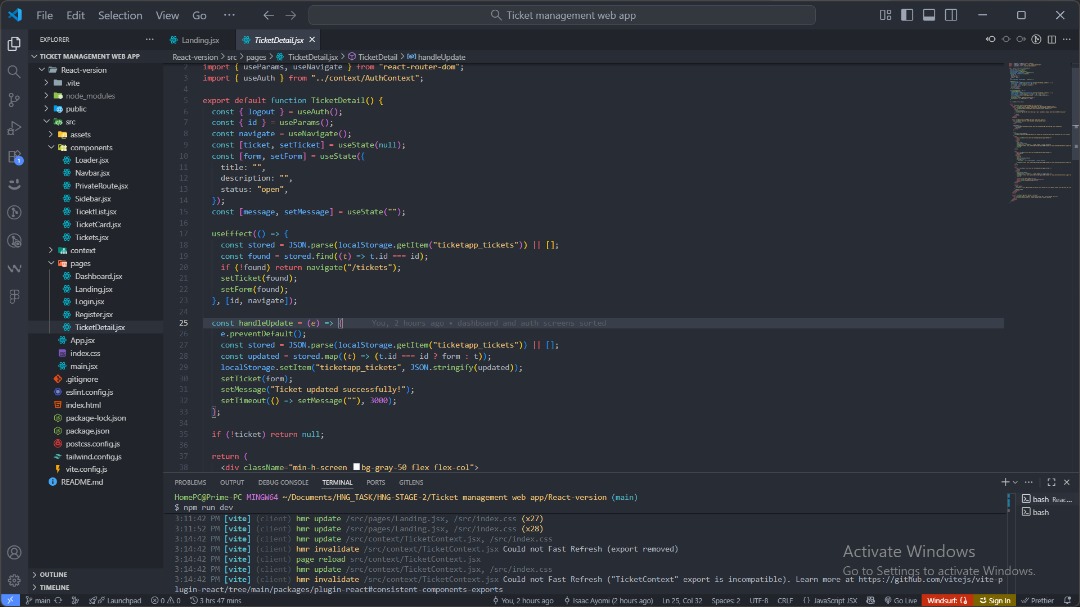Open new terminal profile dropdown arrow
Image resolution: width=1080 pixels, height=607 pixels.
coord(1015,482)
